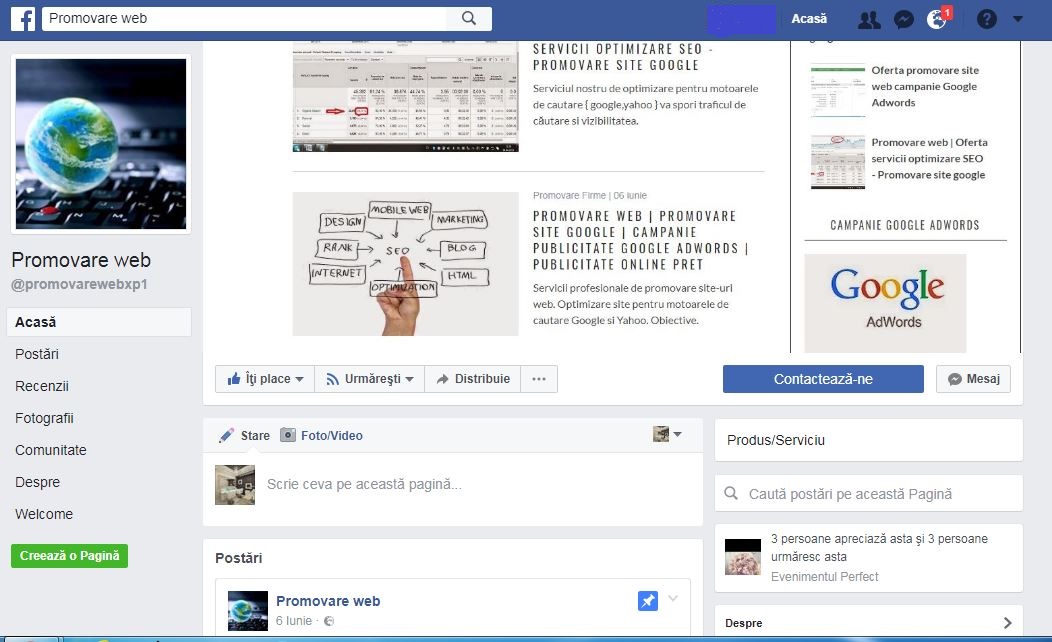
Task: Open the Welcome section in the sidebar
Action: [x=44, y=514]
